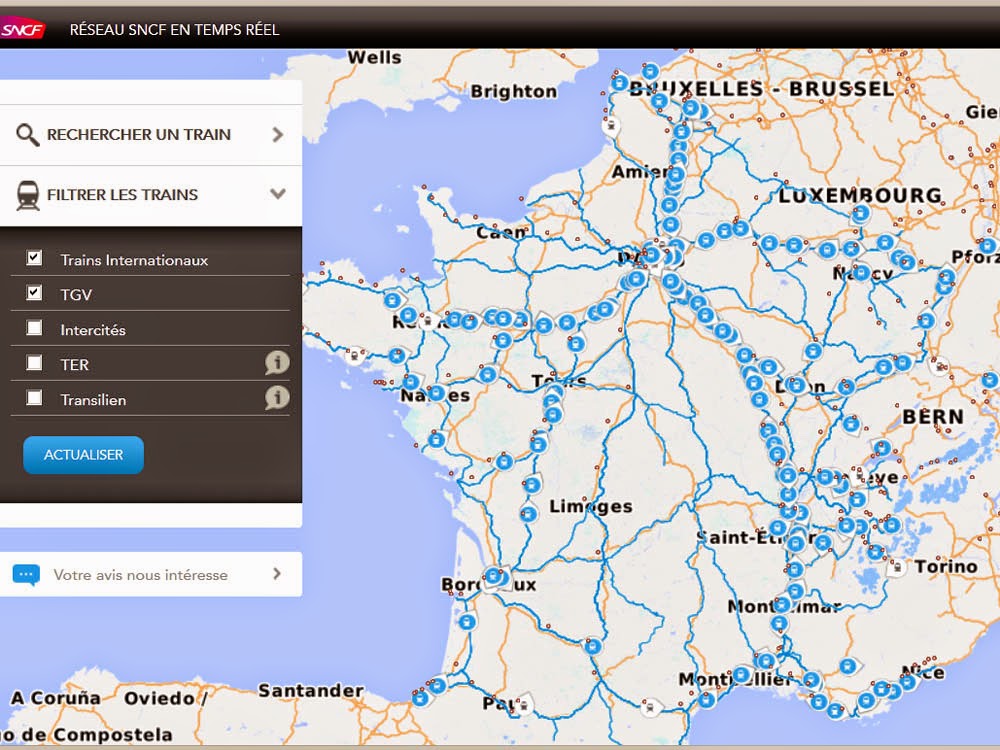Collapse the Filtrer les trains chevron
The height and width of the screenshot is (750, 1000).
pos(277,193)
